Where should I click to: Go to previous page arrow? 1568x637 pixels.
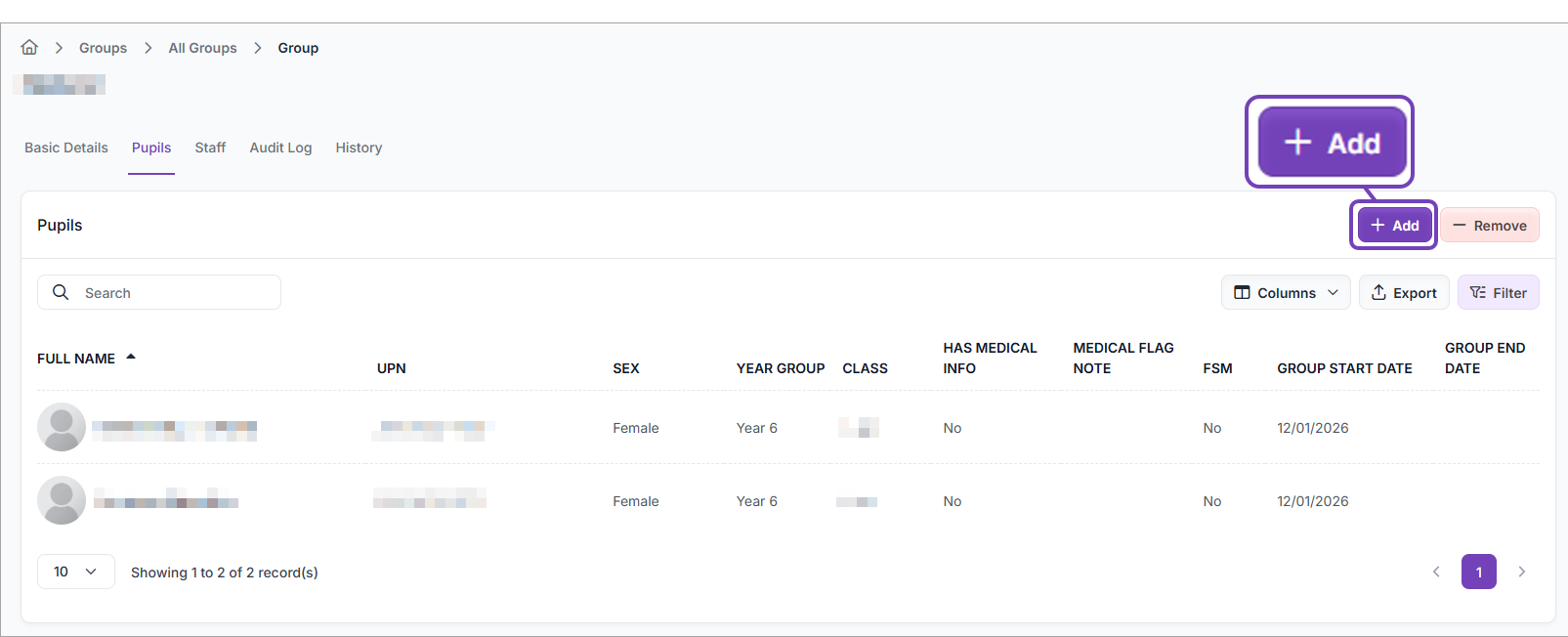click(1436, 572)
